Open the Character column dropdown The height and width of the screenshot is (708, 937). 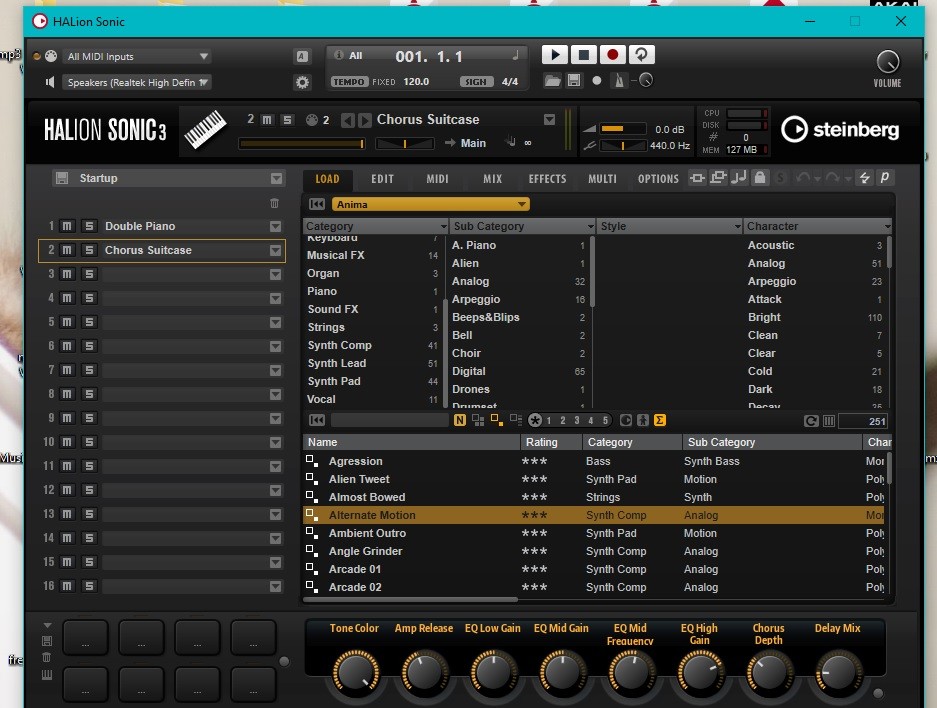(x=887, y=226)
